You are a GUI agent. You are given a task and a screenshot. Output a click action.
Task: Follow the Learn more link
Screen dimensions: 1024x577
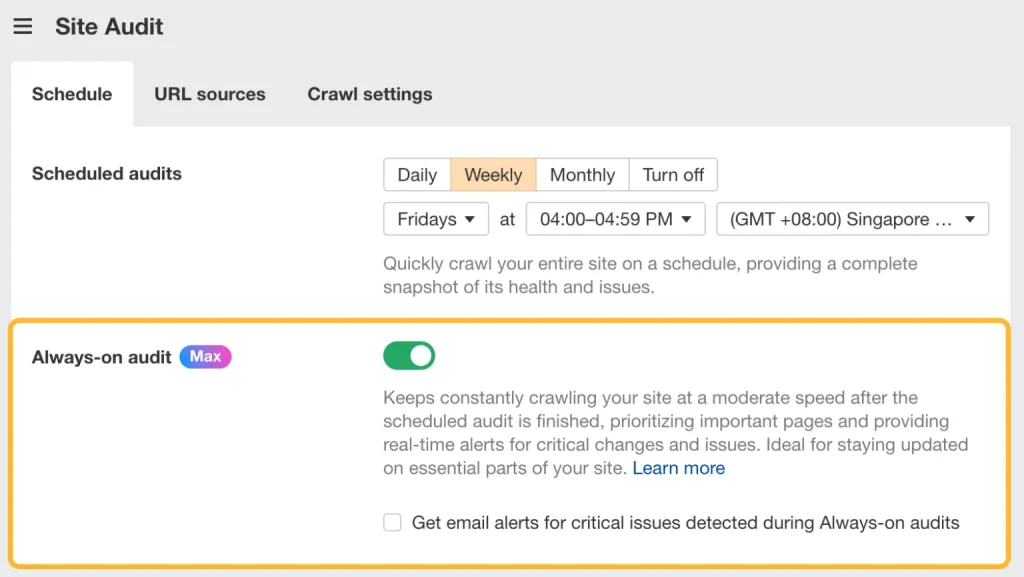click(679, 468)
